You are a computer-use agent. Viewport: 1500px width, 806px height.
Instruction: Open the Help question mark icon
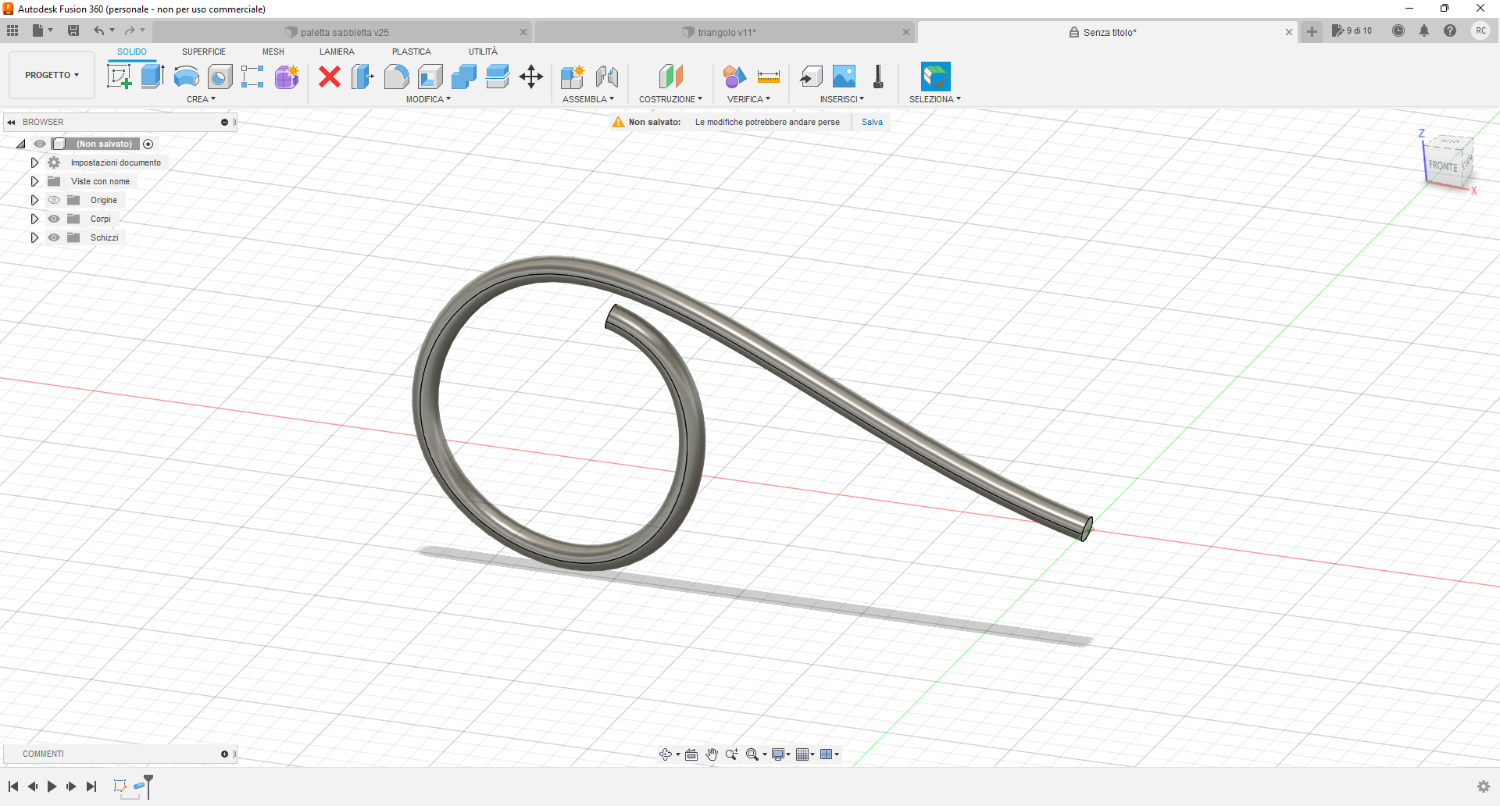[x=1450, y=31]
